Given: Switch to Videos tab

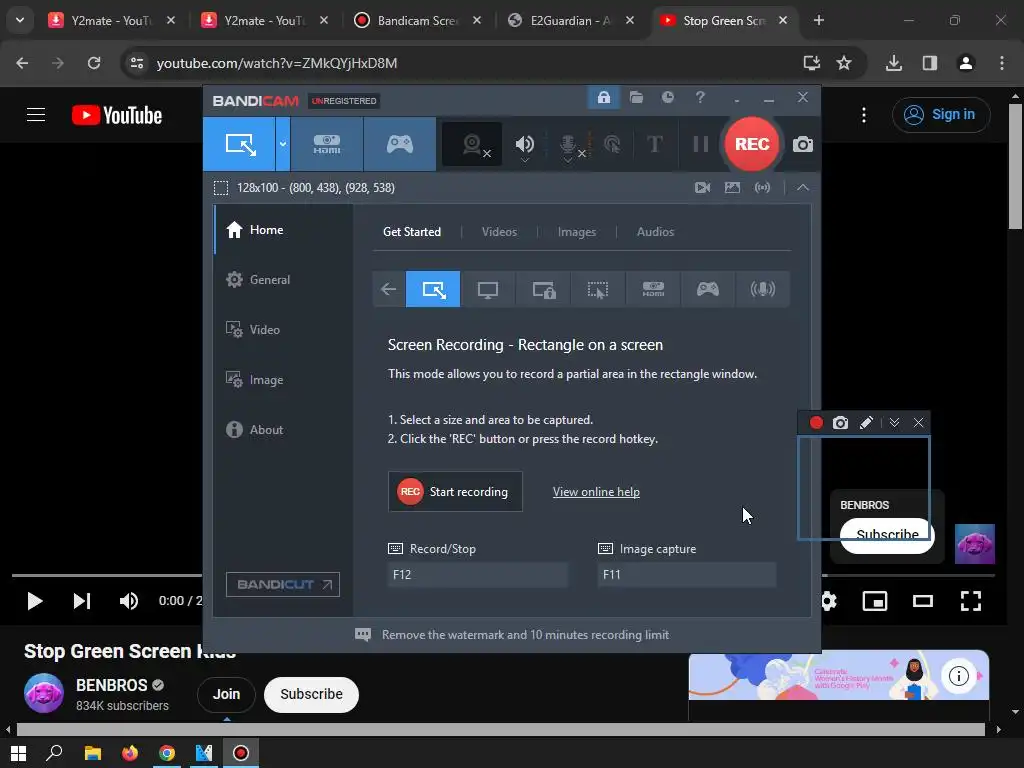Looking at the screenshot, I should click(499, 232).
